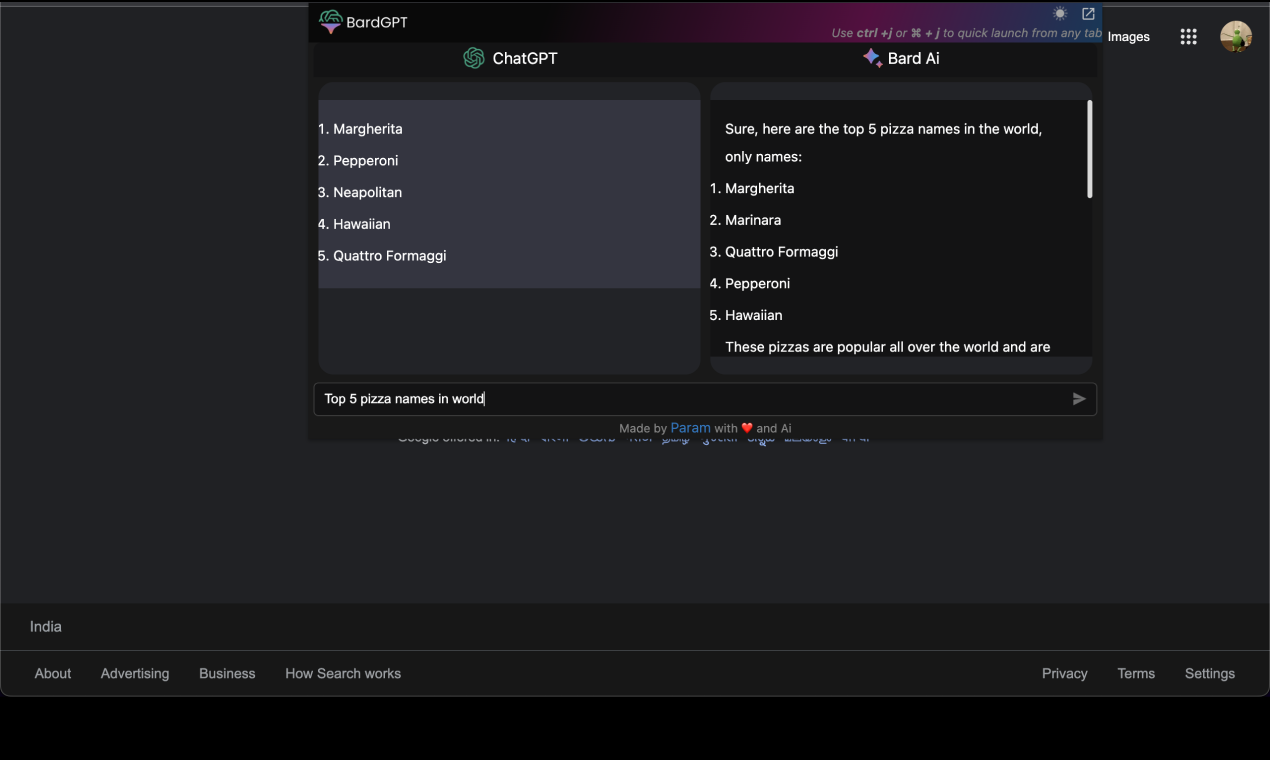Open BardGPT in new window icon
The image size is (1270, 760).
tap(1088, 14)
